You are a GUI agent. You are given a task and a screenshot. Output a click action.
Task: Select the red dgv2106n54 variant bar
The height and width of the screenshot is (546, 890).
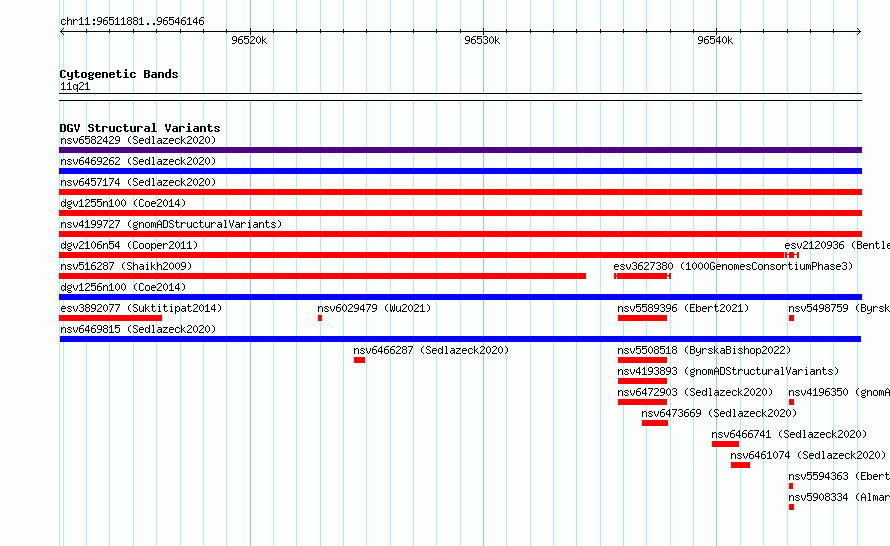pyautogui.click(x=422, y=255)
